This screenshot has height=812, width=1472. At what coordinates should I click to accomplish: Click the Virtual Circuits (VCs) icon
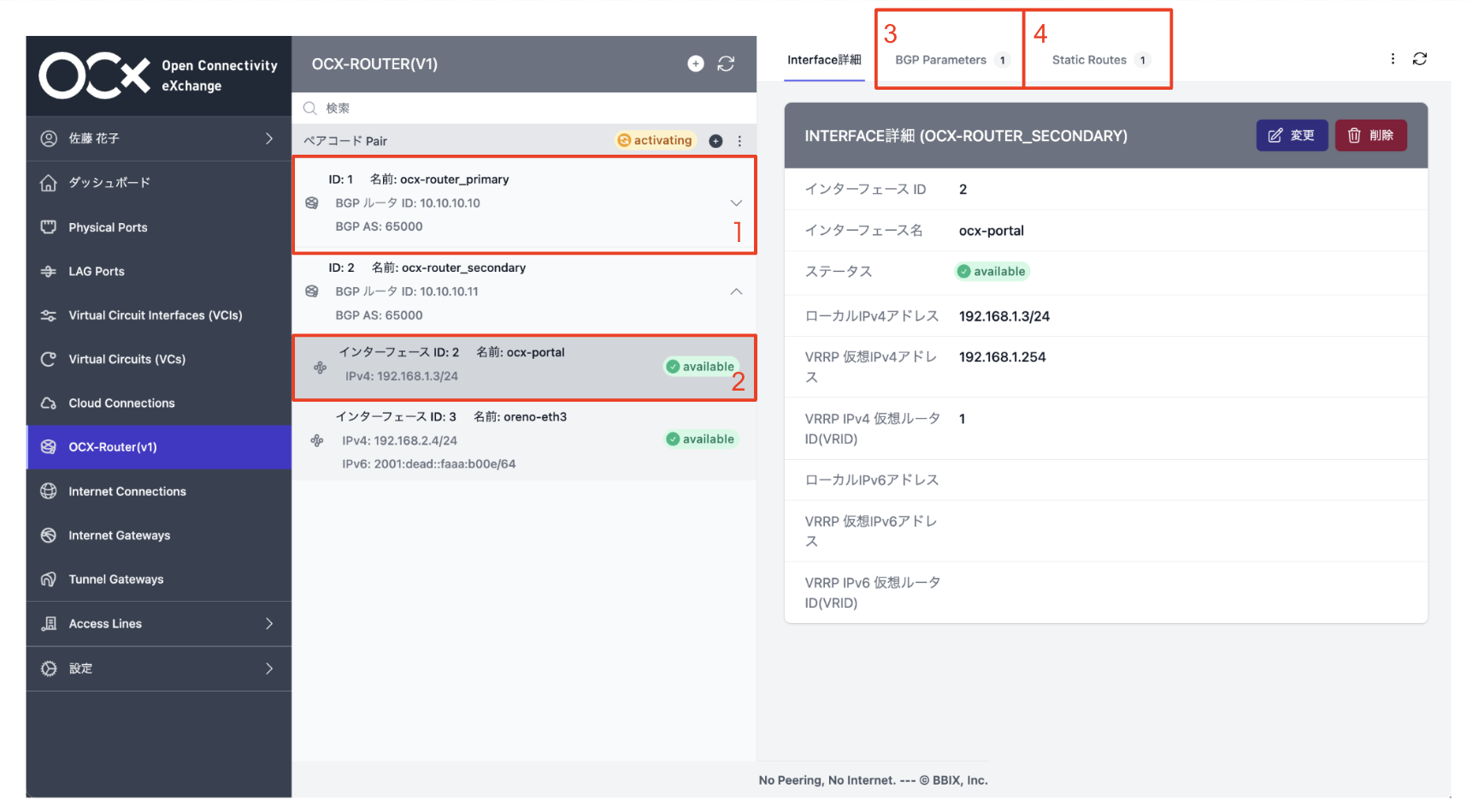[x=49, y=359]
